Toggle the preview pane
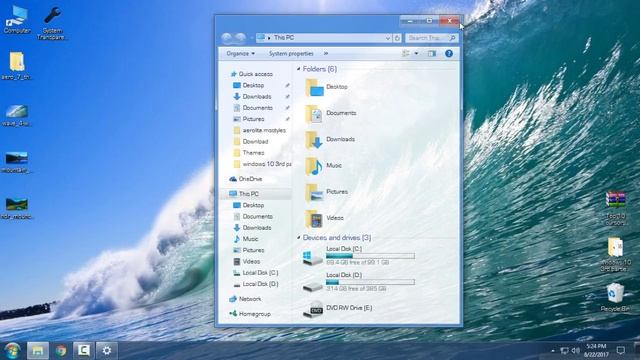640x360 pixels. [432, 53]
